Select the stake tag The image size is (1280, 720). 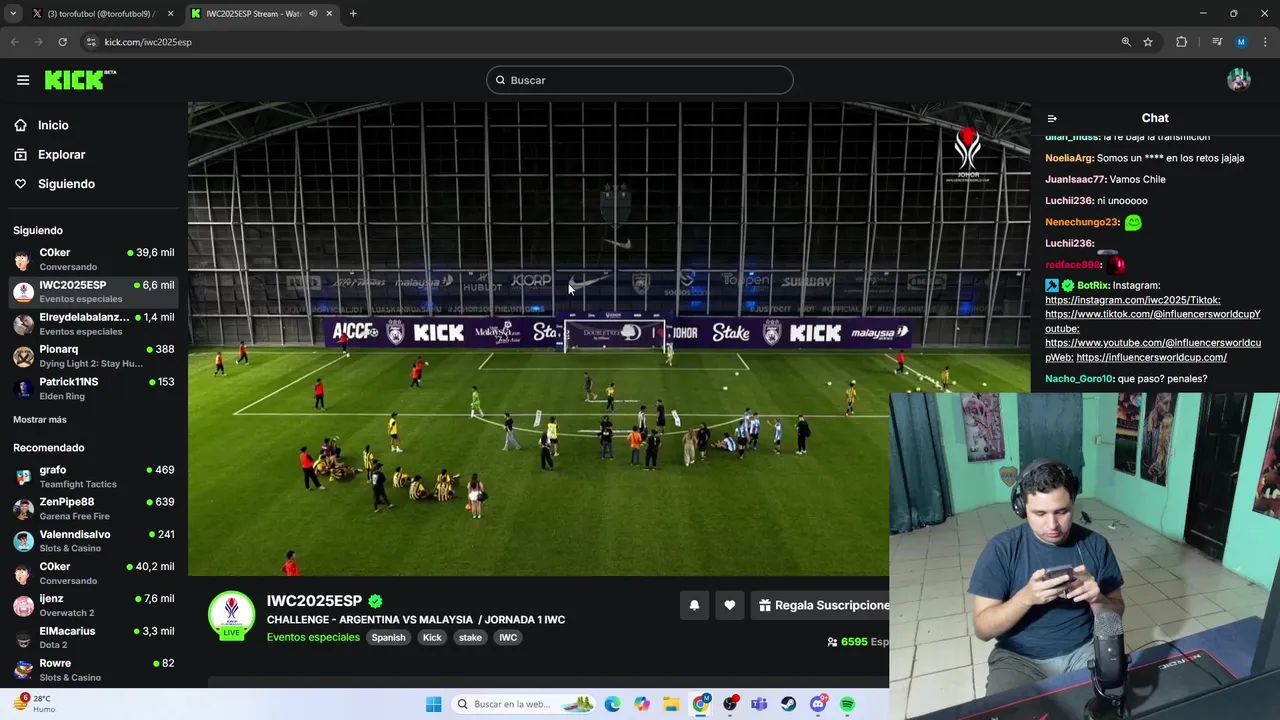click(x=470, y=638)
